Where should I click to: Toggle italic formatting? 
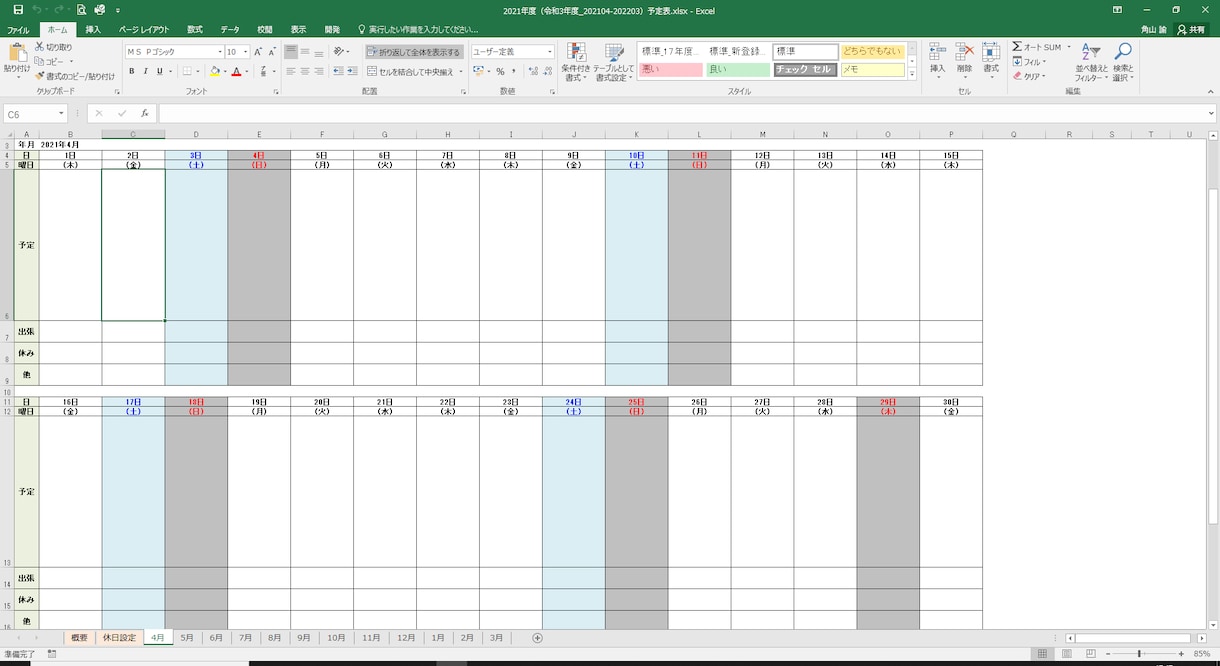tap(145, 72)
